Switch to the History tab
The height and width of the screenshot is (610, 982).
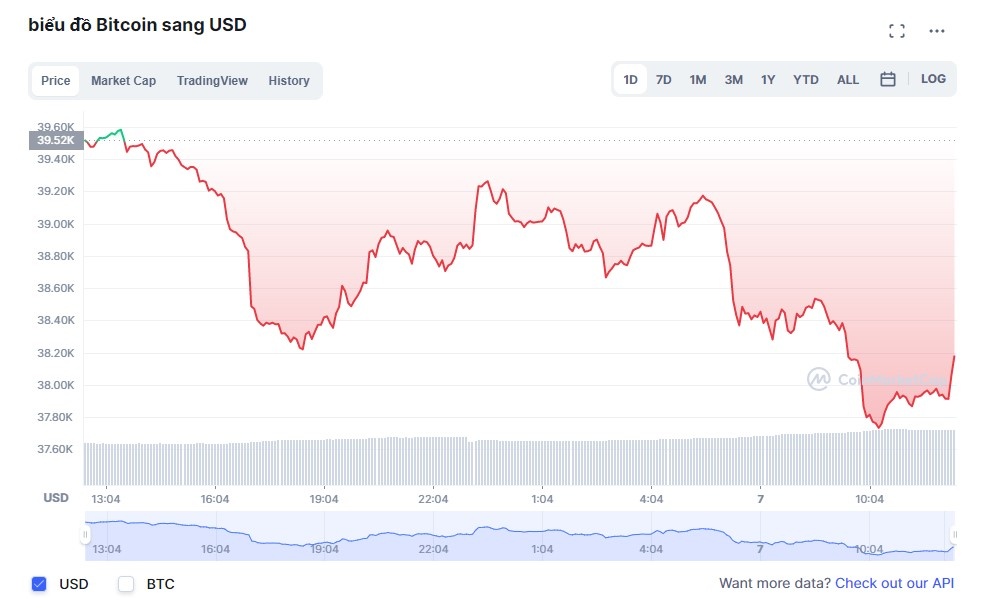pyautogui.click(x=289, y=80)
